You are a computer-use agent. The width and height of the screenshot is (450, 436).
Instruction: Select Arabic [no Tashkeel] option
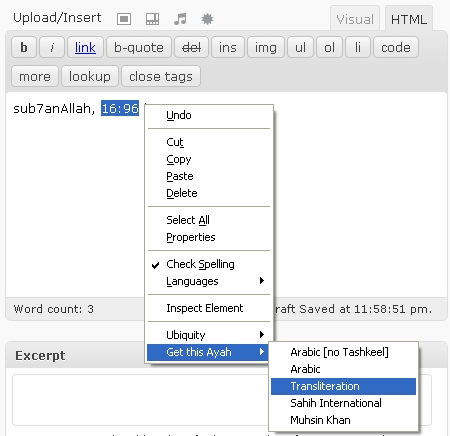[x=343, y=352]
